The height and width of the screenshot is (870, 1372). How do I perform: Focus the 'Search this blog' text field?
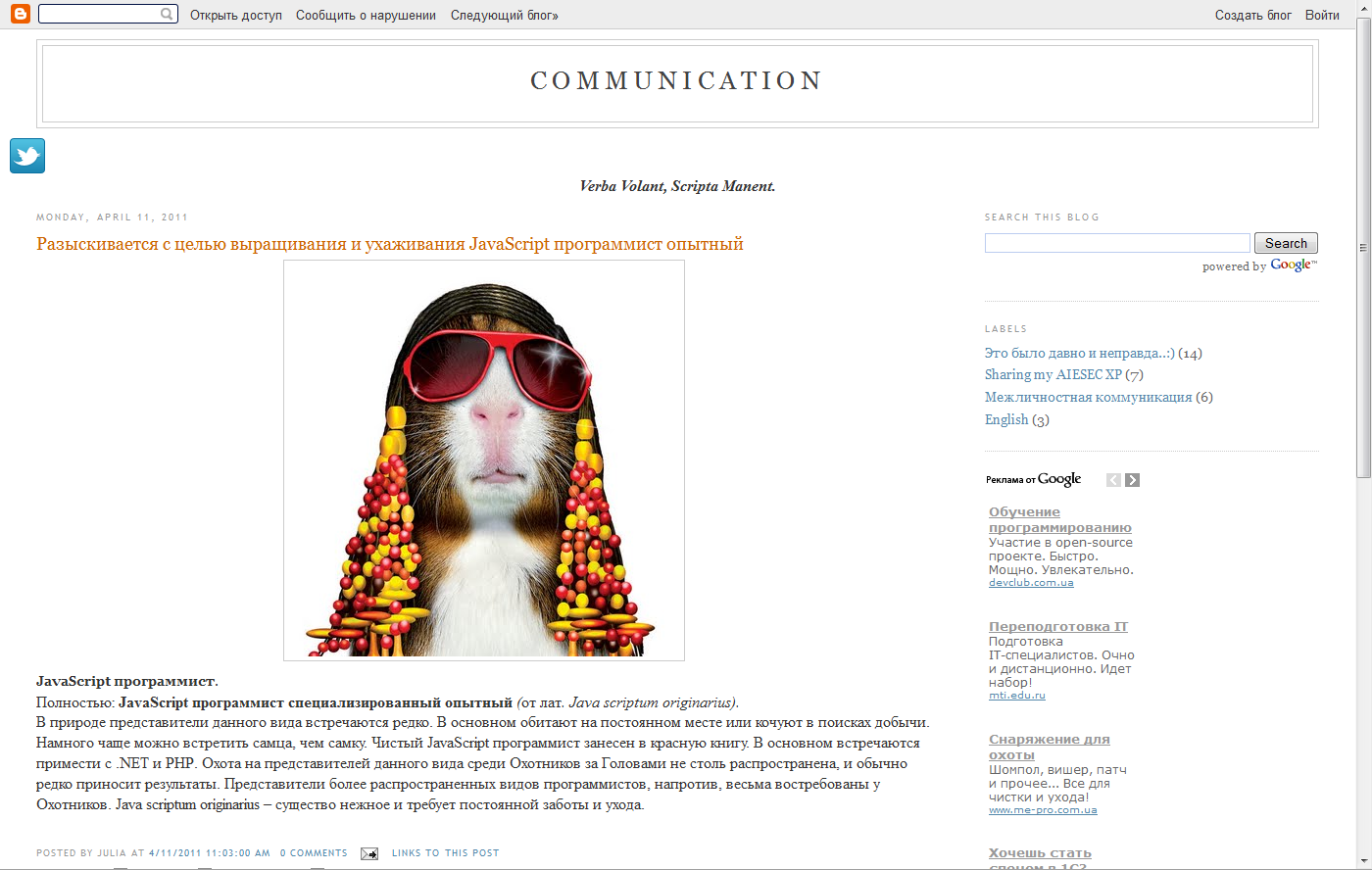(x=1117, y=243)
